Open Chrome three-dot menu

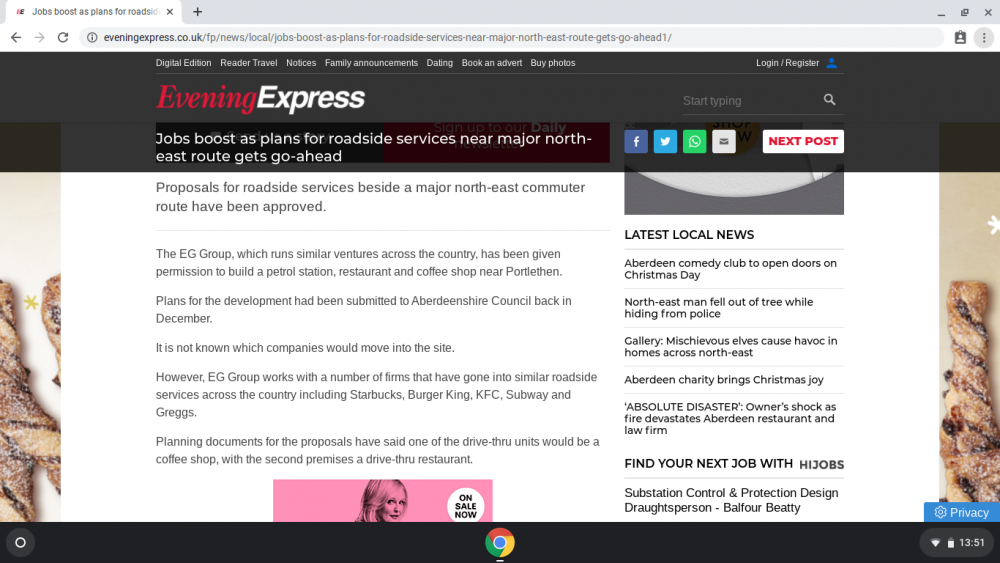tap(984, 38)
